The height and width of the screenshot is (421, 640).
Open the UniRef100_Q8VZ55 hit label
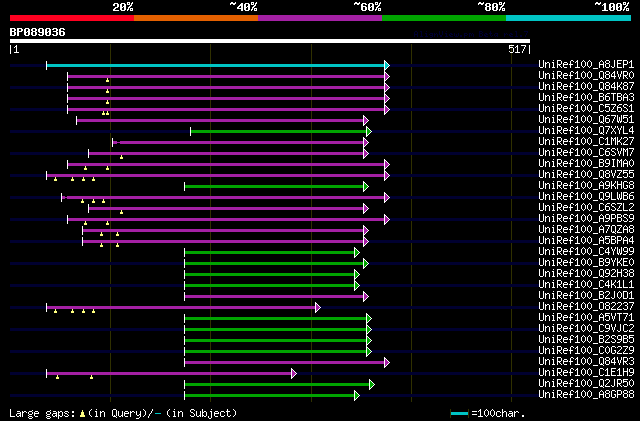[x=586, y=174]
